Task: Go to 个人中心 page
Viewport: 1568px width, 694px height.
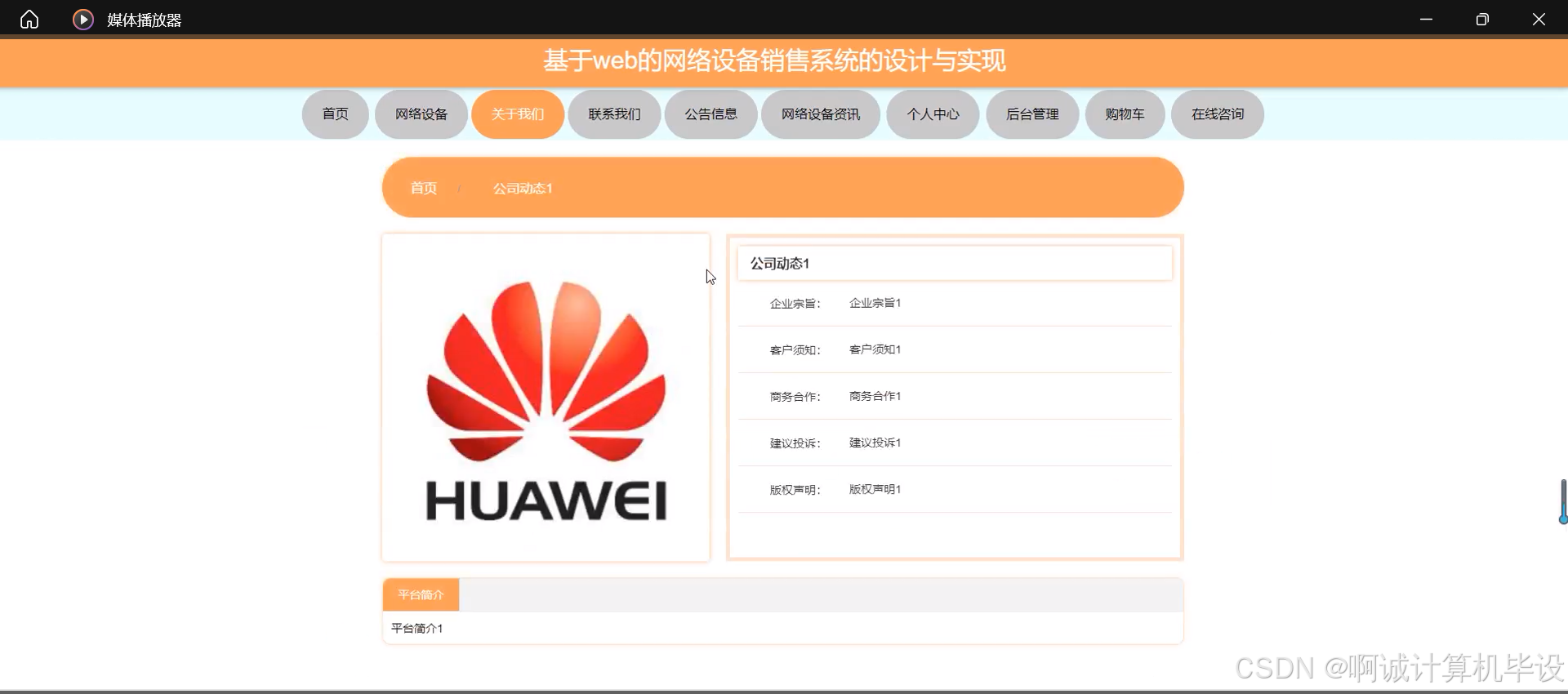Action: (x=933, y=114)
